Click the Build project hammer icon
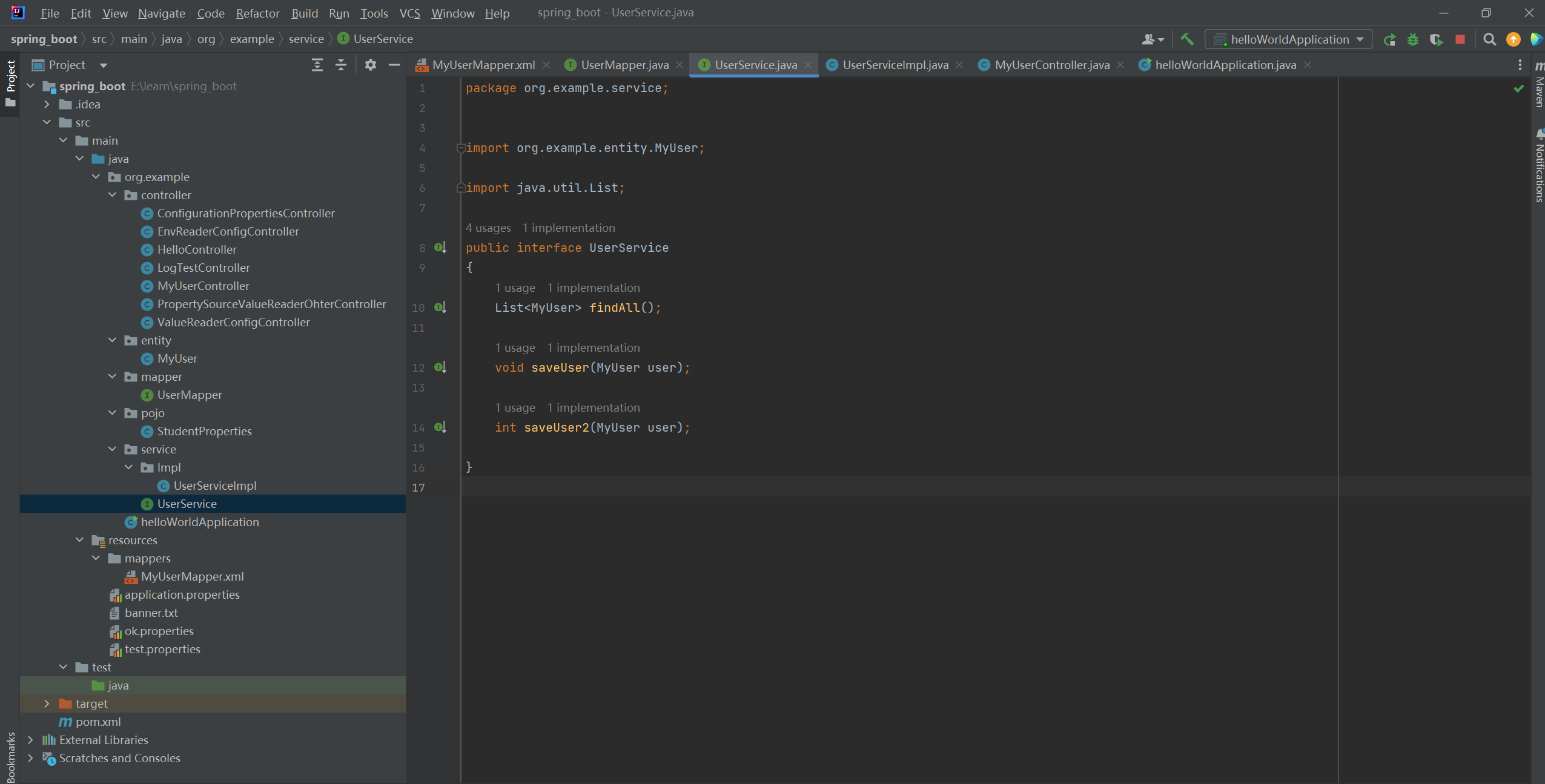 [1187, 39]
